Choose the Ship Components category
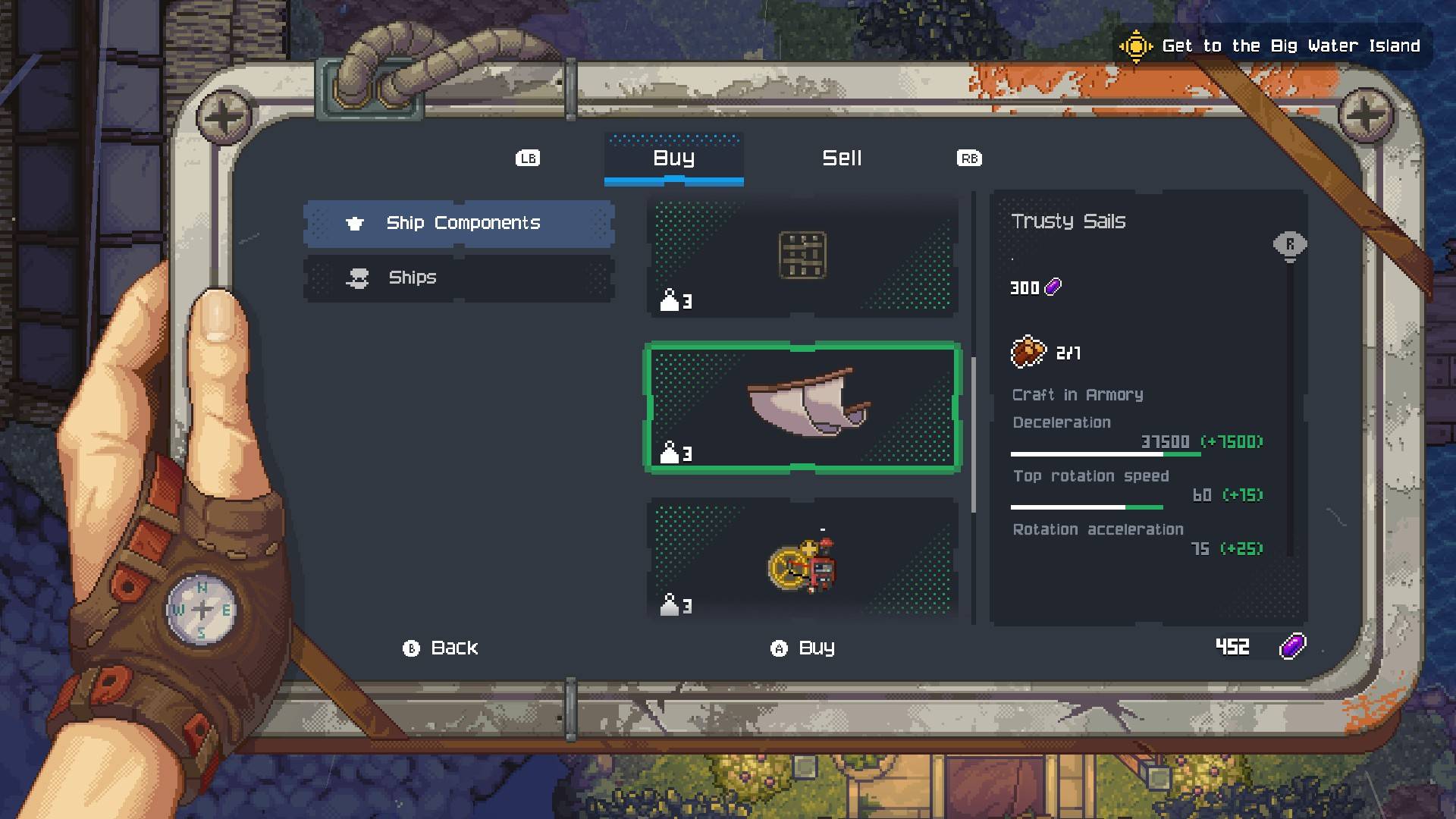 point(459,223)
